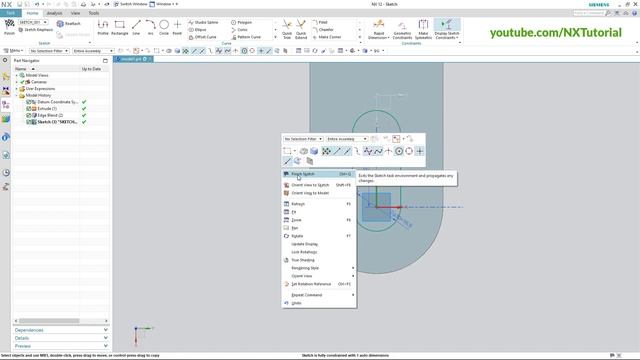
Task: Select the Rectangle tool
Action: pyautogui.click(x=120, y=27)
